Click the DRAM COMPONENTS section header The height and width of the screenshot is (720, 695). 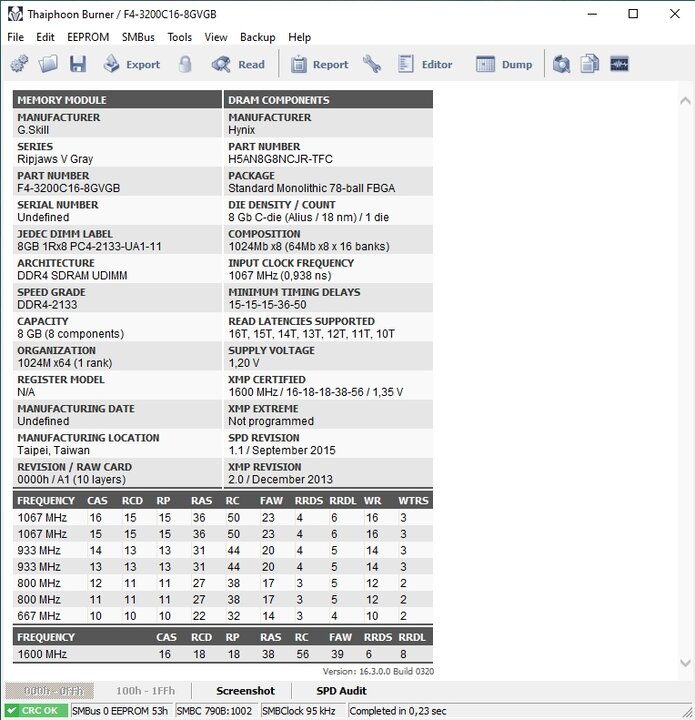tap(328, 100)
